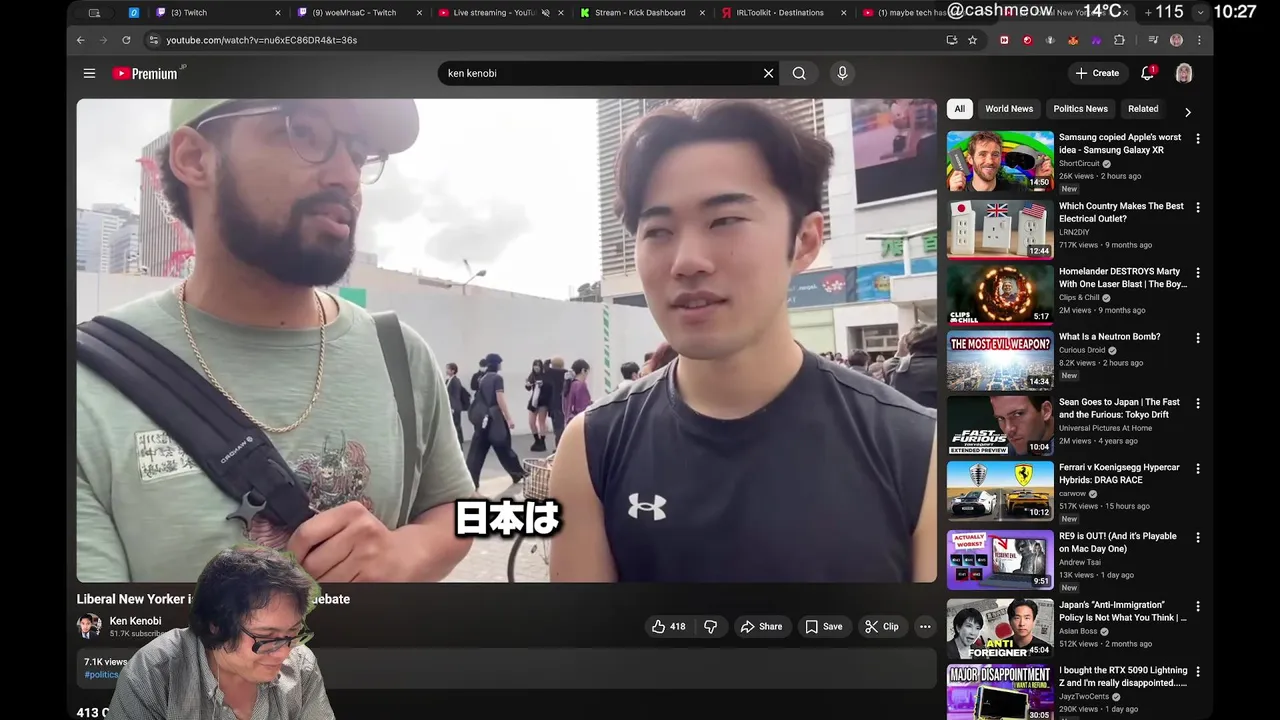This screenshot has width=1280, height=720.
Task: Open the Samsung Galaxy XR video thumbnail
Action: coord(1000,160)
